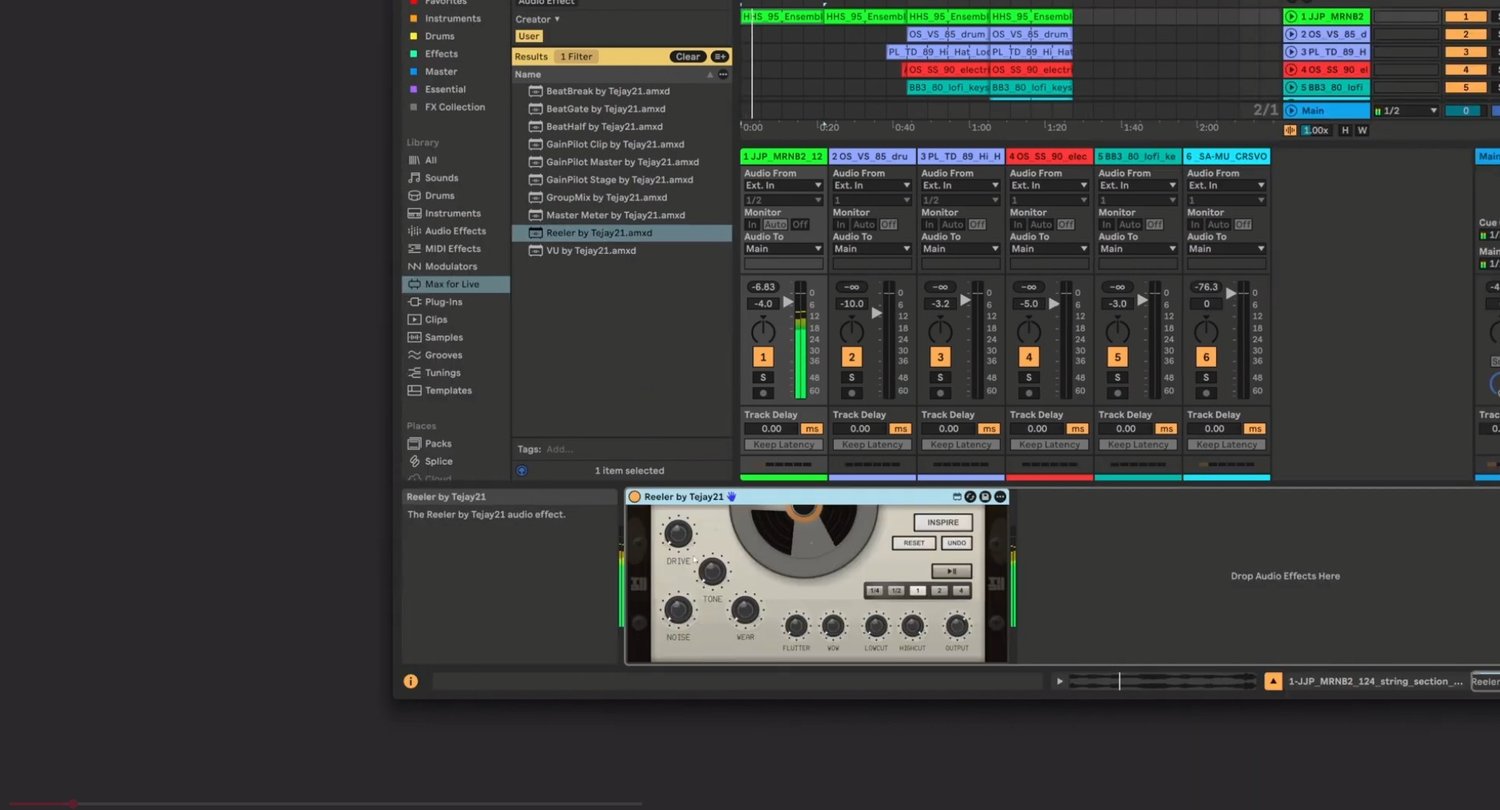
Task: Open track 3 Audio To dropdown
Action: click(960, 248)
